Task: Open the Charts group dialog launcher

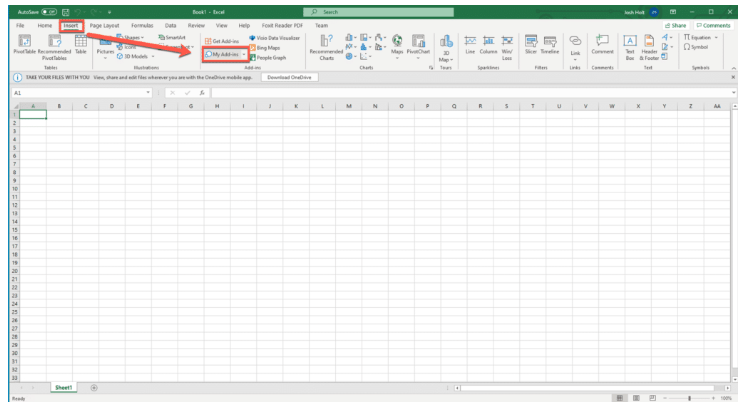Action: click(x=431, y=68)
